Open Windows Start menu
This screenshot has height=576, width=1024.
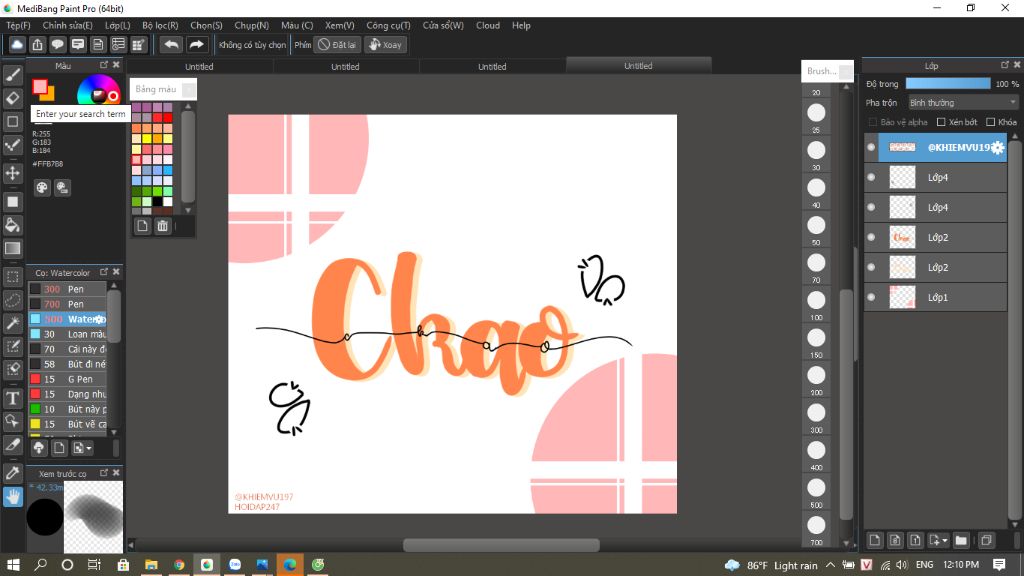[12, 564]
